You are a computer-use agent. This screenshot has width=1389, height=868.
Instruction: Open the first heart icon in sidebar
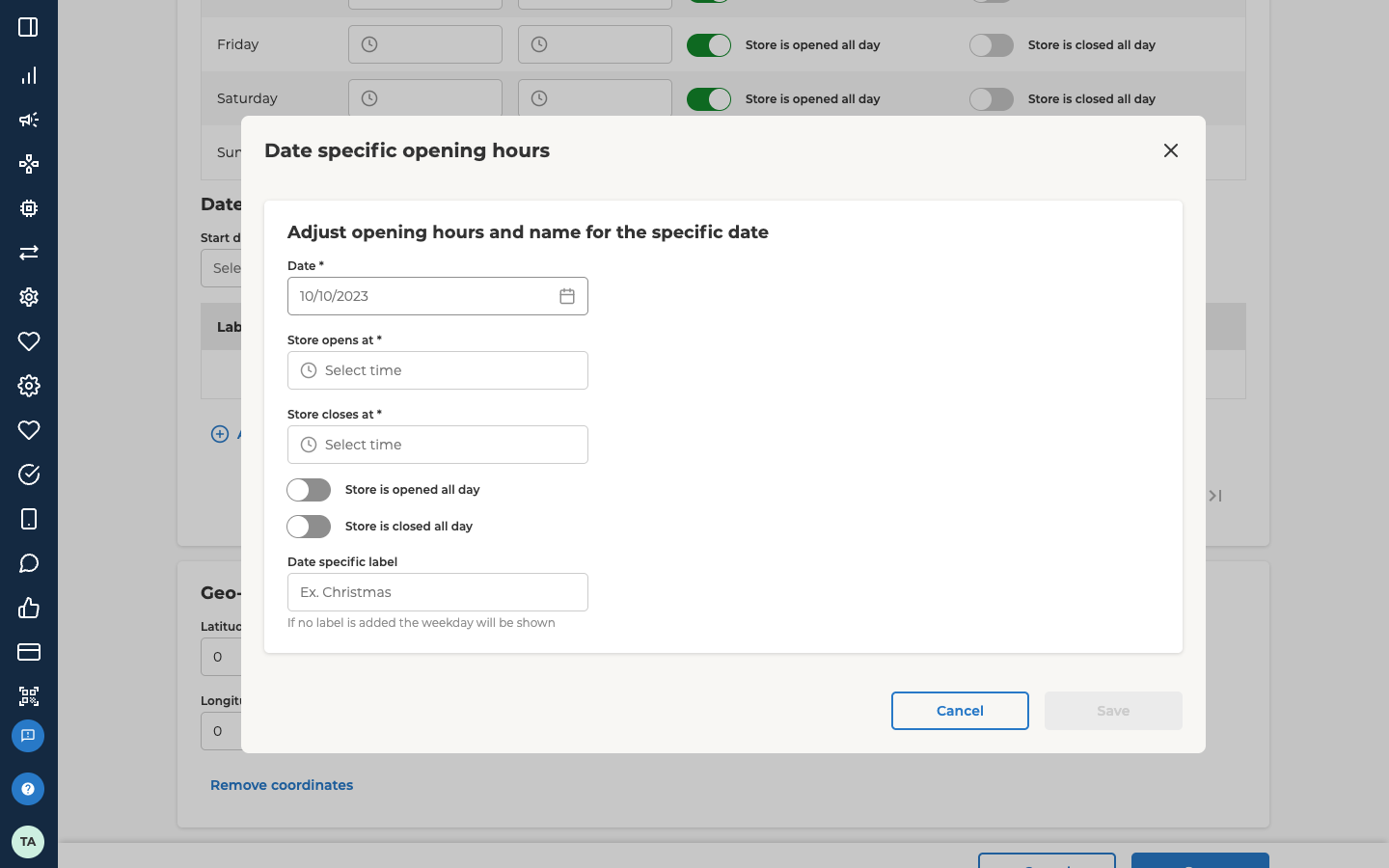[x=28, y=341]
